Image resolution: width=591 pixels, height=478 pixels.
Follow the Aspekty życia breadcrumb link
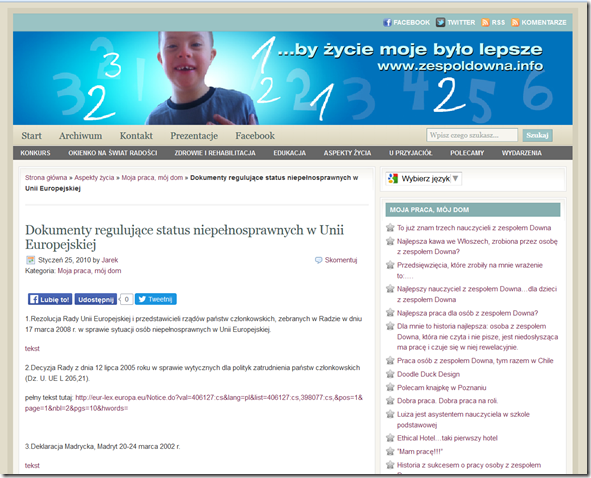click(x=94, y=178)
